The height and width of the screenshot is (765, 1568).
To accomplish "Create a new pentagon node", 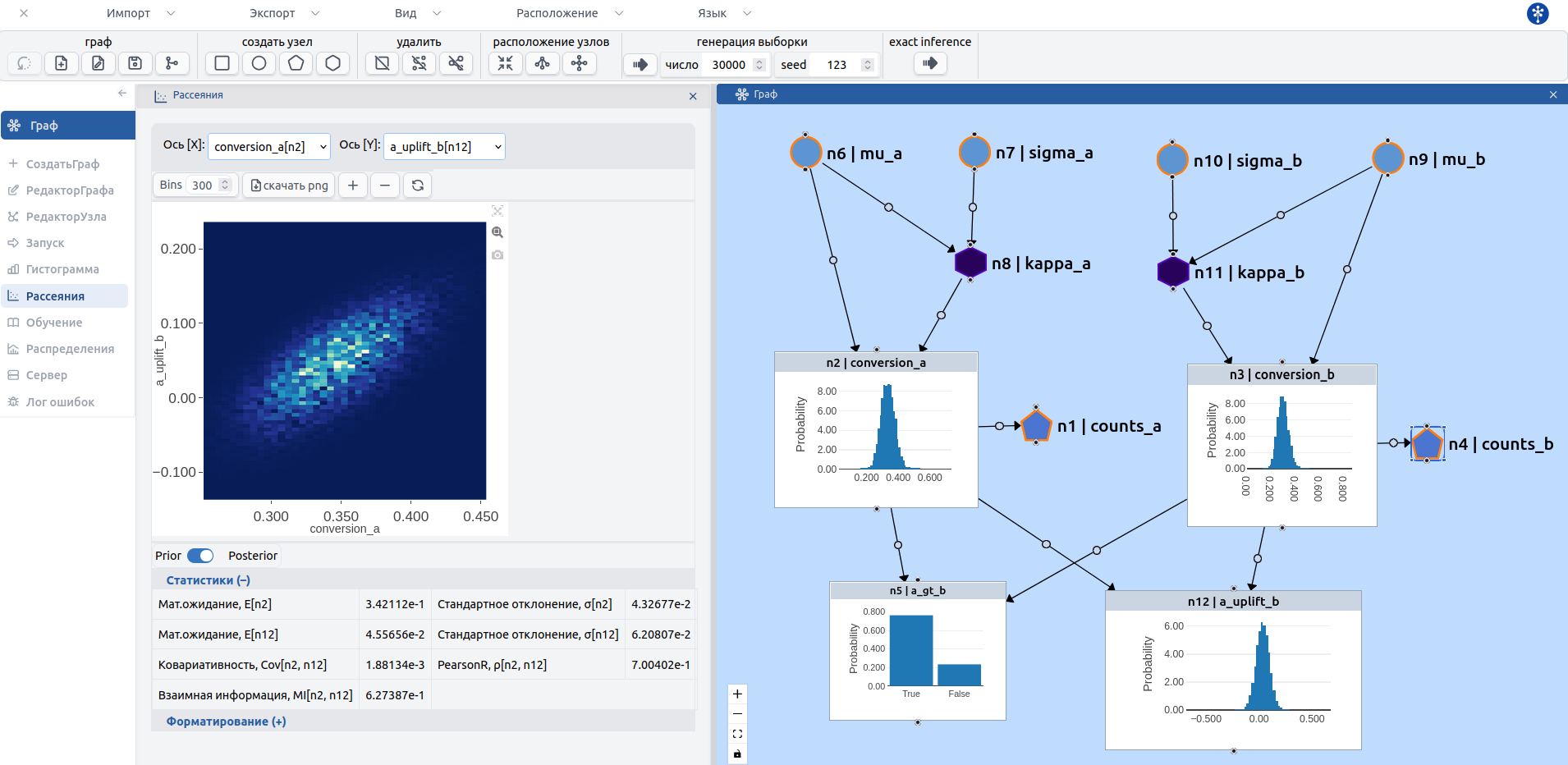I will (296, 63).
